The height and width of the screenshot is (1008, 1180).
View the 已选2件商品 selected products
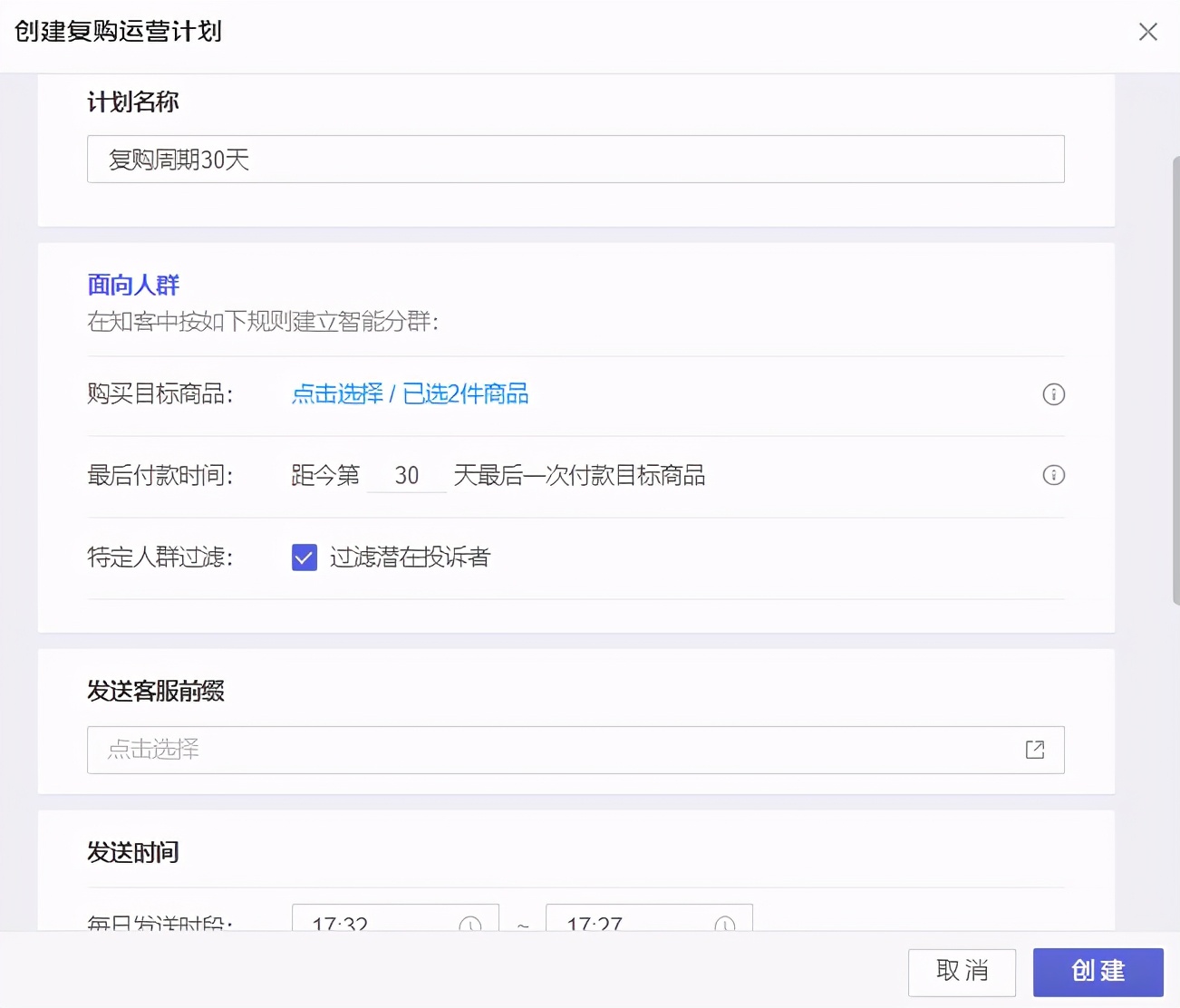[466, 394]
